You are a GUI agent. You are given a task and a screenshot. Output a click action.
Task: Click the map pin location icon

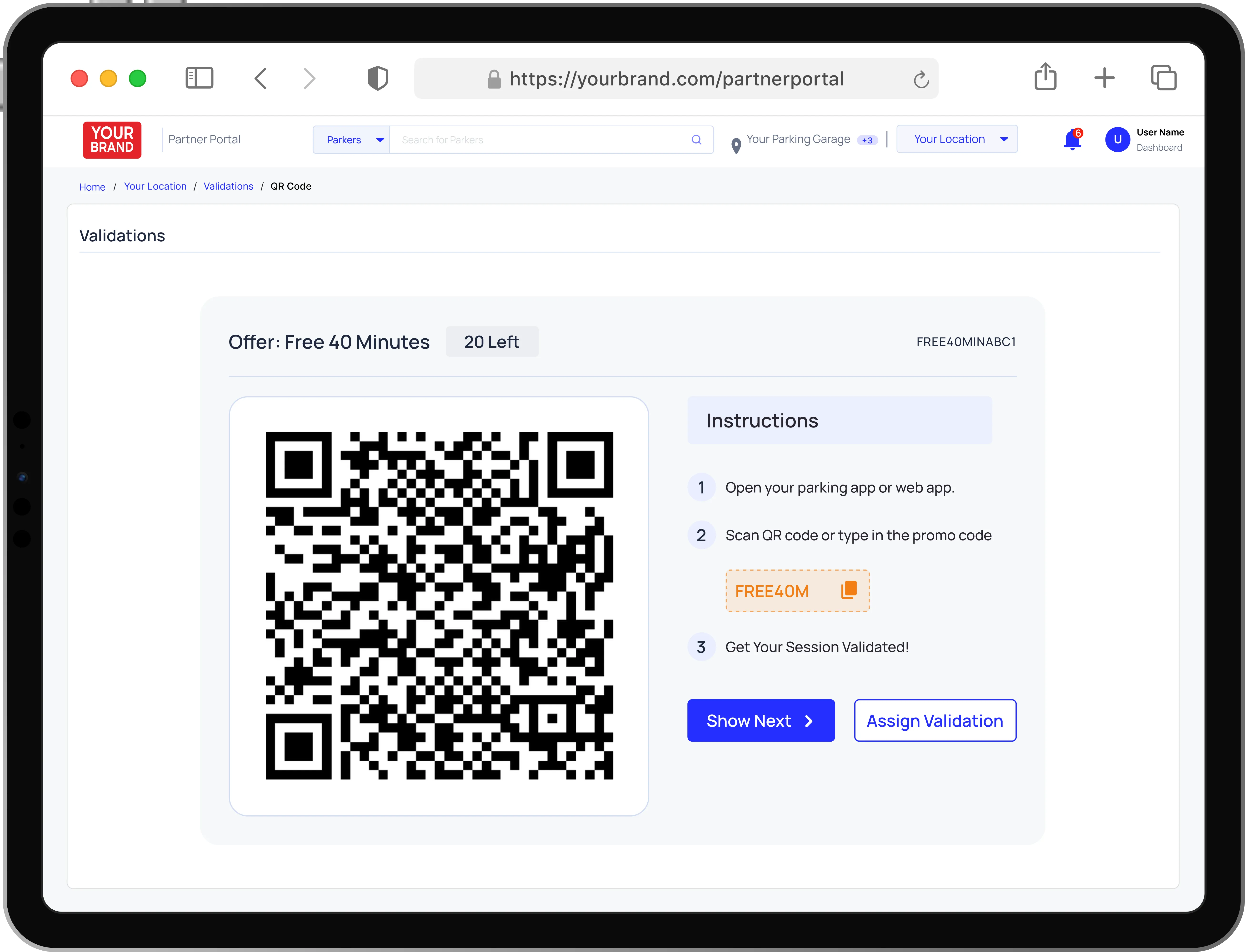coord(736,146)
